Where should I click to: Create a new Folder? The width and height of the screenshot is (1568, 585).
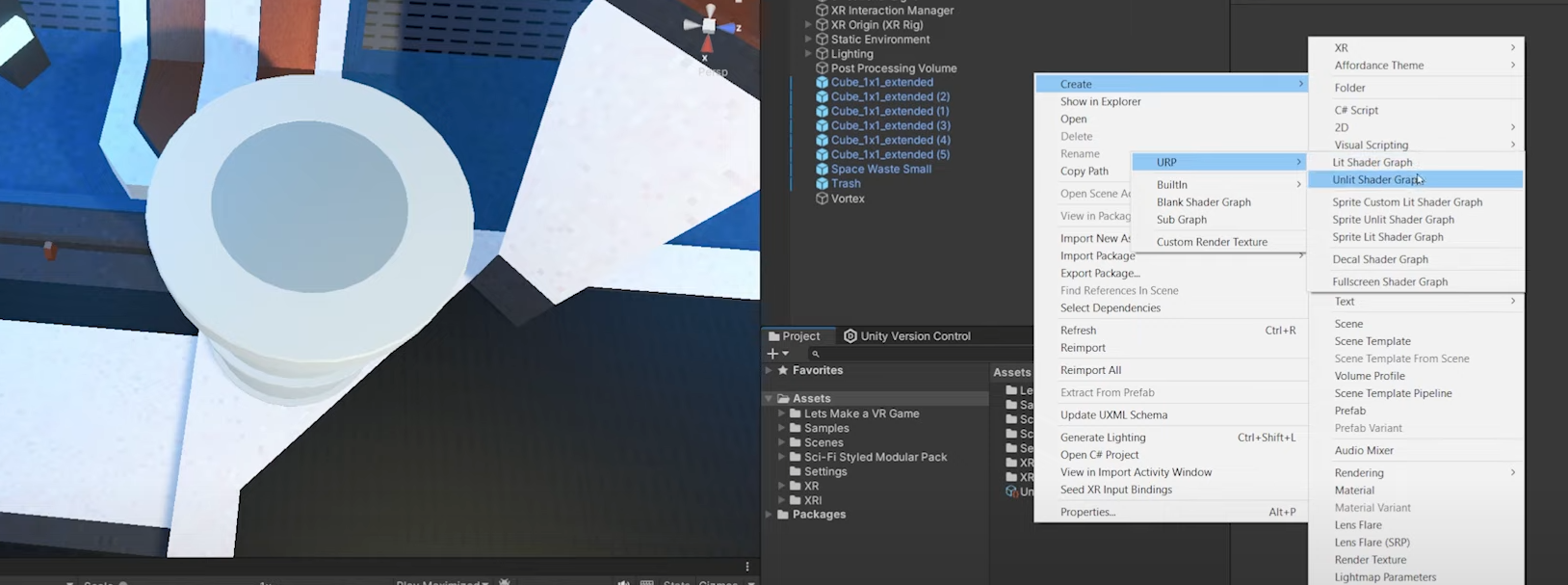(1416, 88)
